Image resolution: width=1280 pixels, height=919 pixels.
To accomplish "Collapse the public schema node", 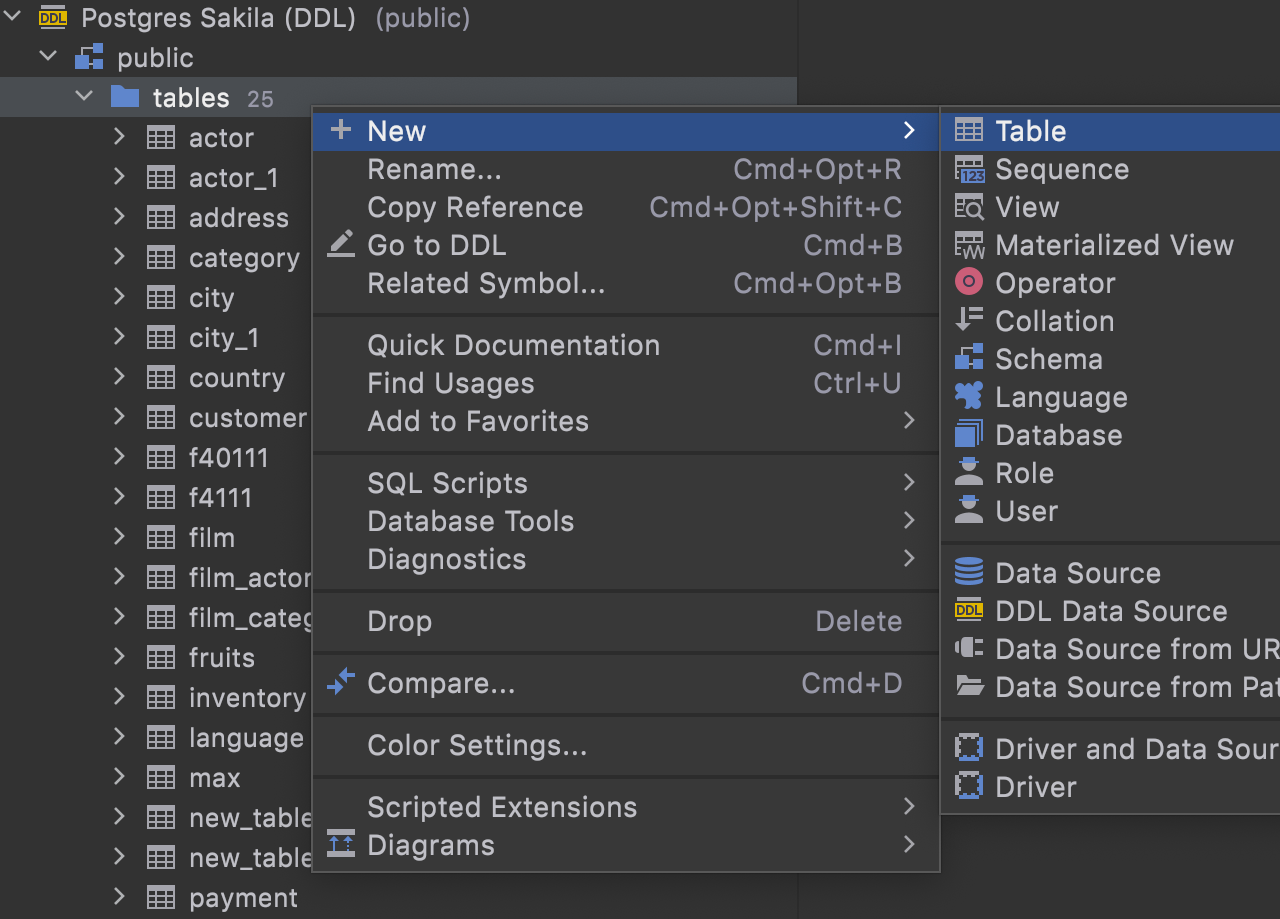I will (48, 57).
